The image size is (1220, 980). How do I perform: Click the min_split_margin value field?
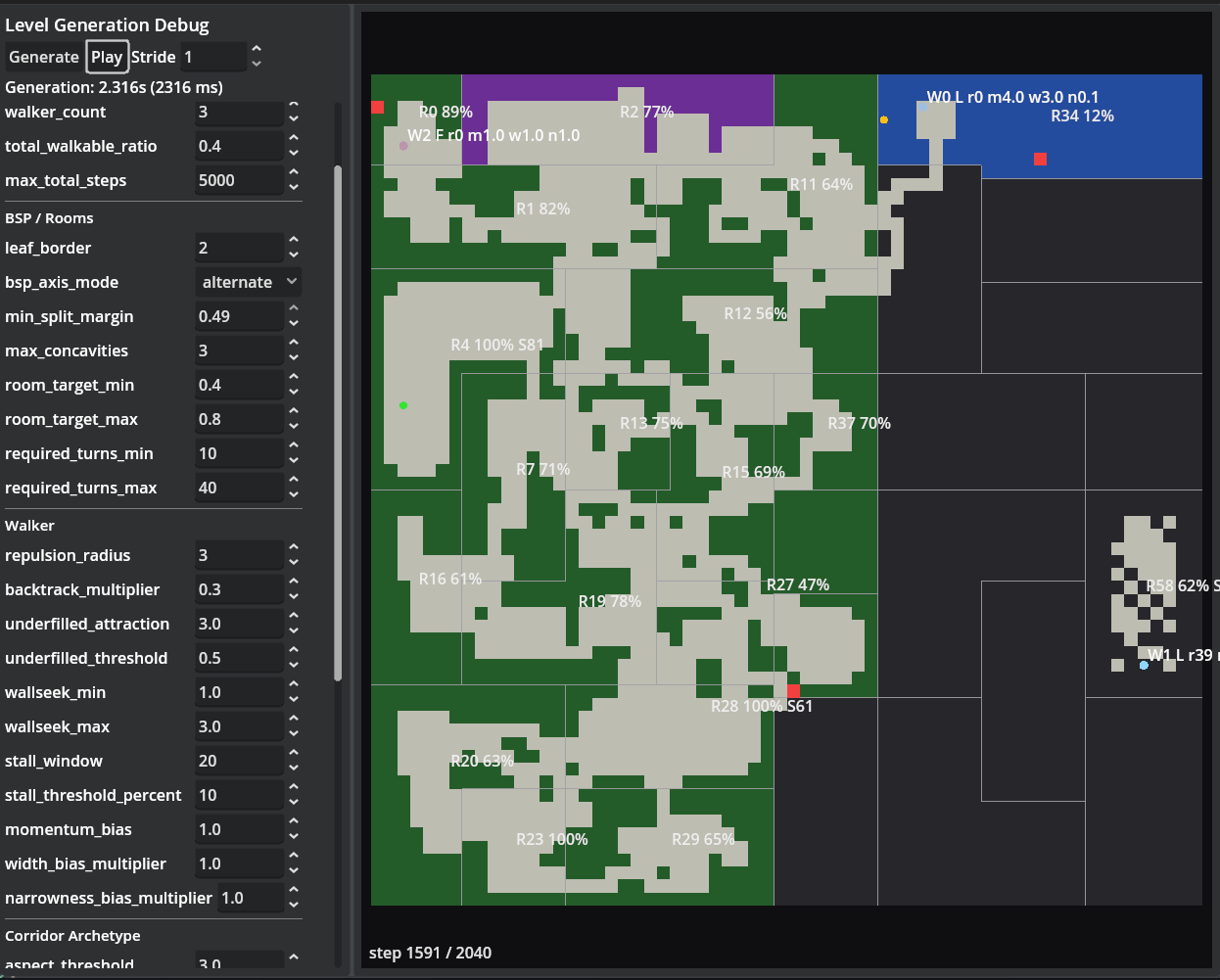(239, 315)
